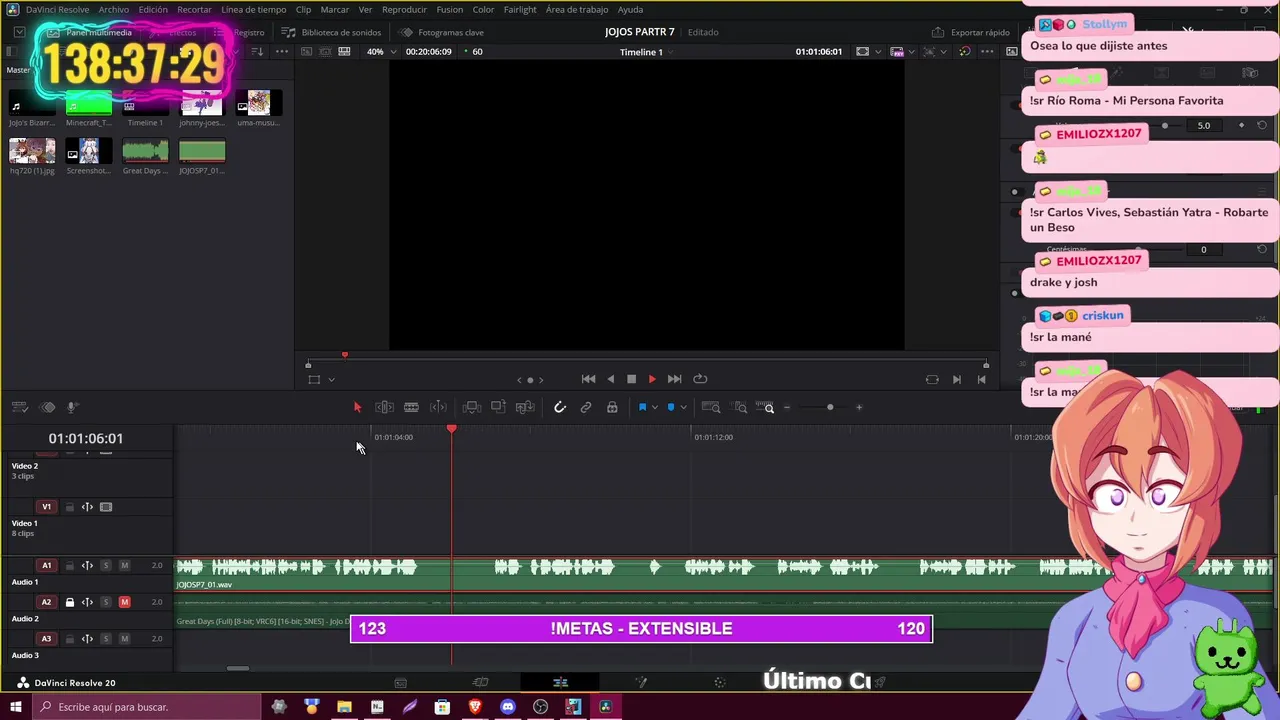Image resolution: width=1280 pixels, height=720 pixels.
Task: Lock the Audio 1 track
Action: (x=69, y=566)
